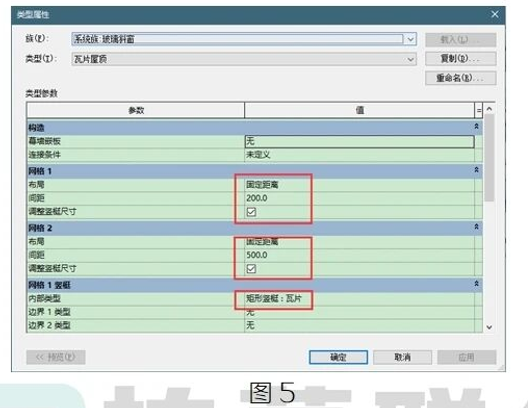
Task: Select the 幕墙嵌板 value field
Action: [359, 141]
